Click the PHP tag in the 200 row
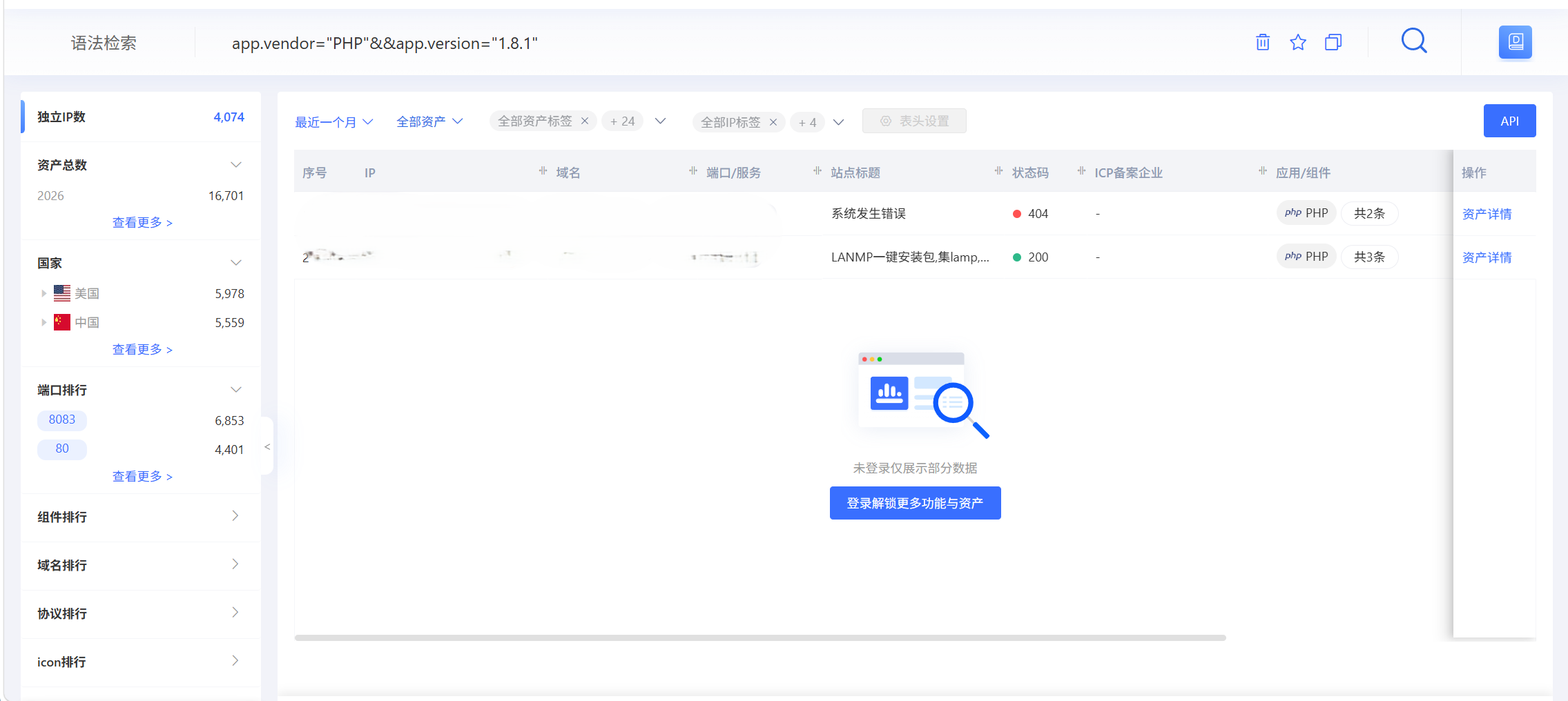The image size is (1568, 701). pos(1306,257)
